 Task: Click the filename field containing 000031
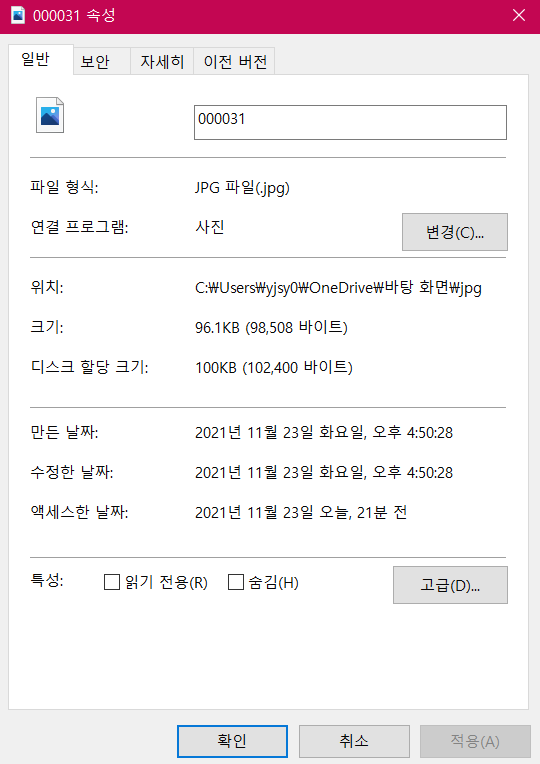350,122
